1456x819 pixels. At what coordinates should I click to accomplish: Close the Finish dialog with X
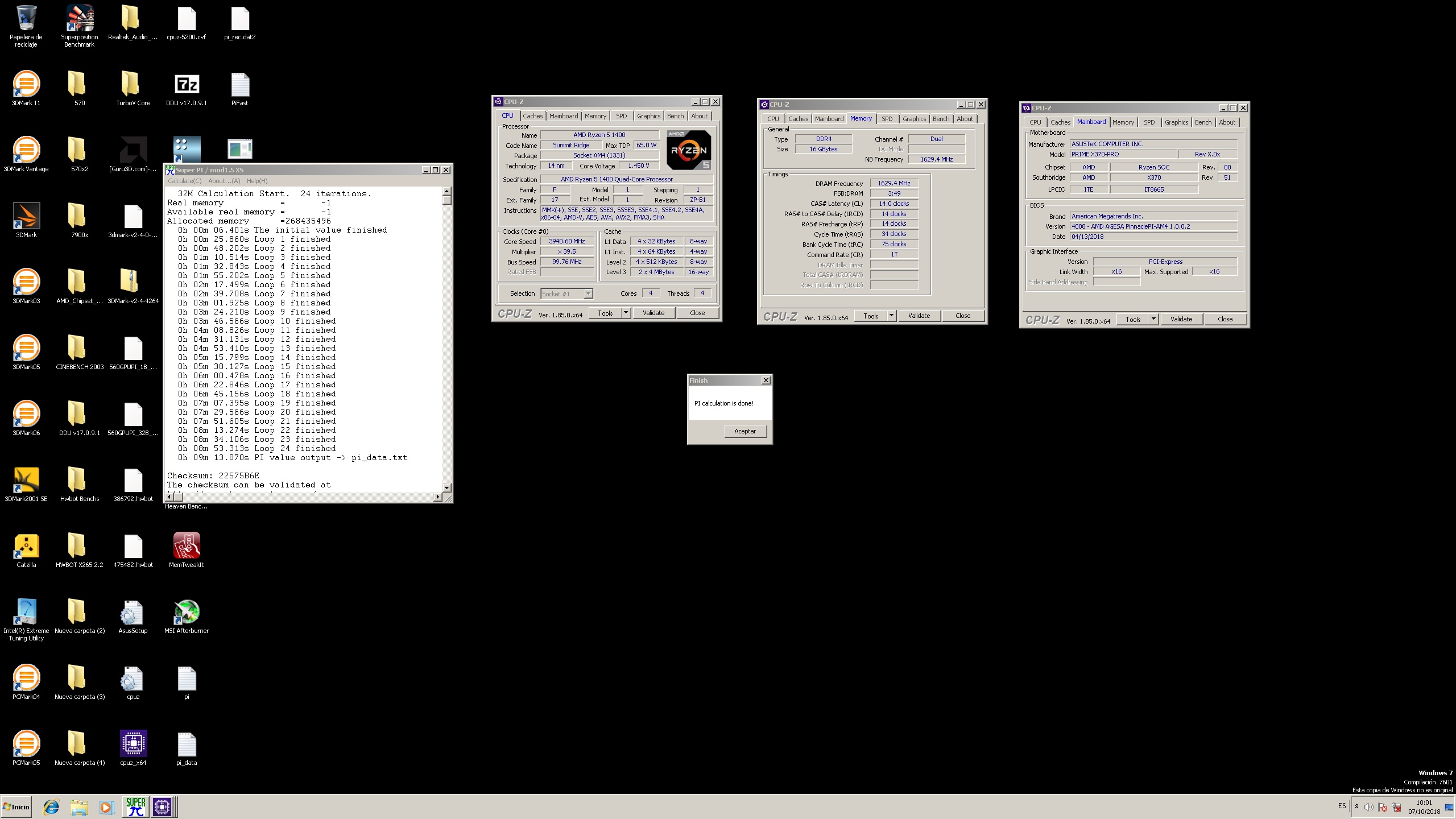tap(766, 380)
